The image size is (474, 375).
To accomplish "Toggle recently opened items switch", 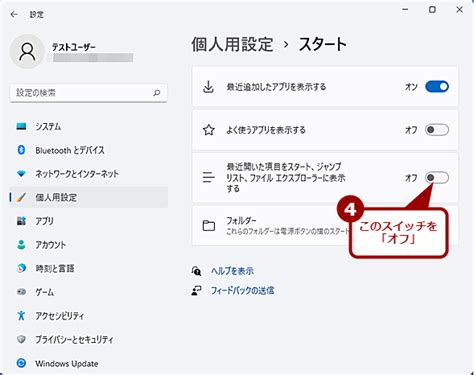I will [x=437, y=177].
